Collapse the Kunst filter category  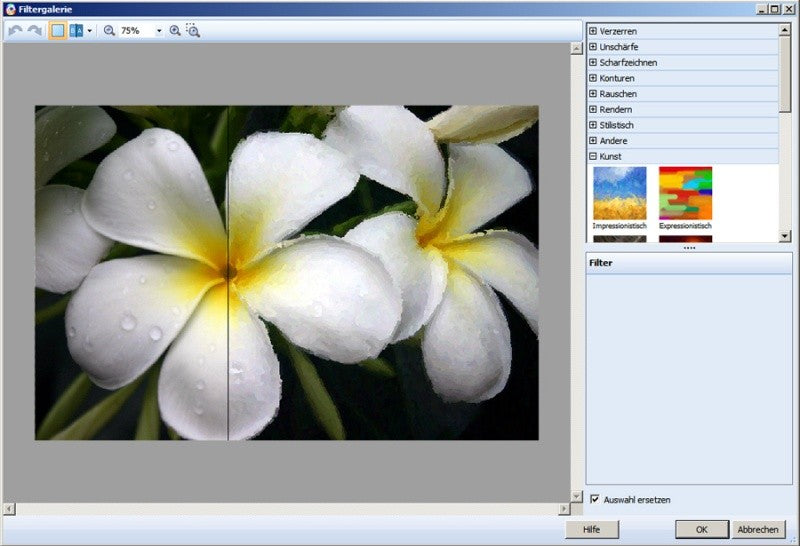click(593, 156)
